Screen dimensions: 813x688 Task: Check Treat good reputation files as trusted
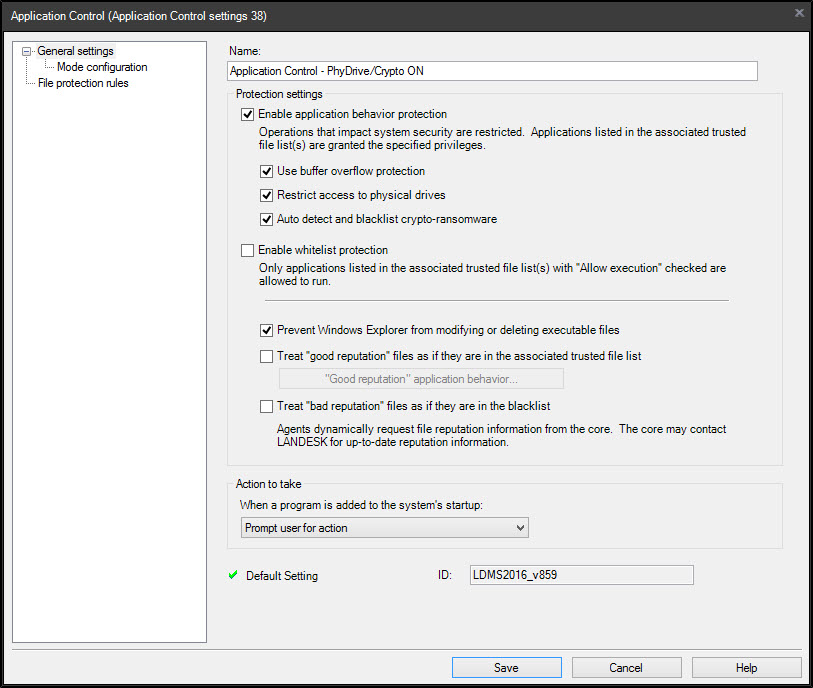tap(267, 356)
